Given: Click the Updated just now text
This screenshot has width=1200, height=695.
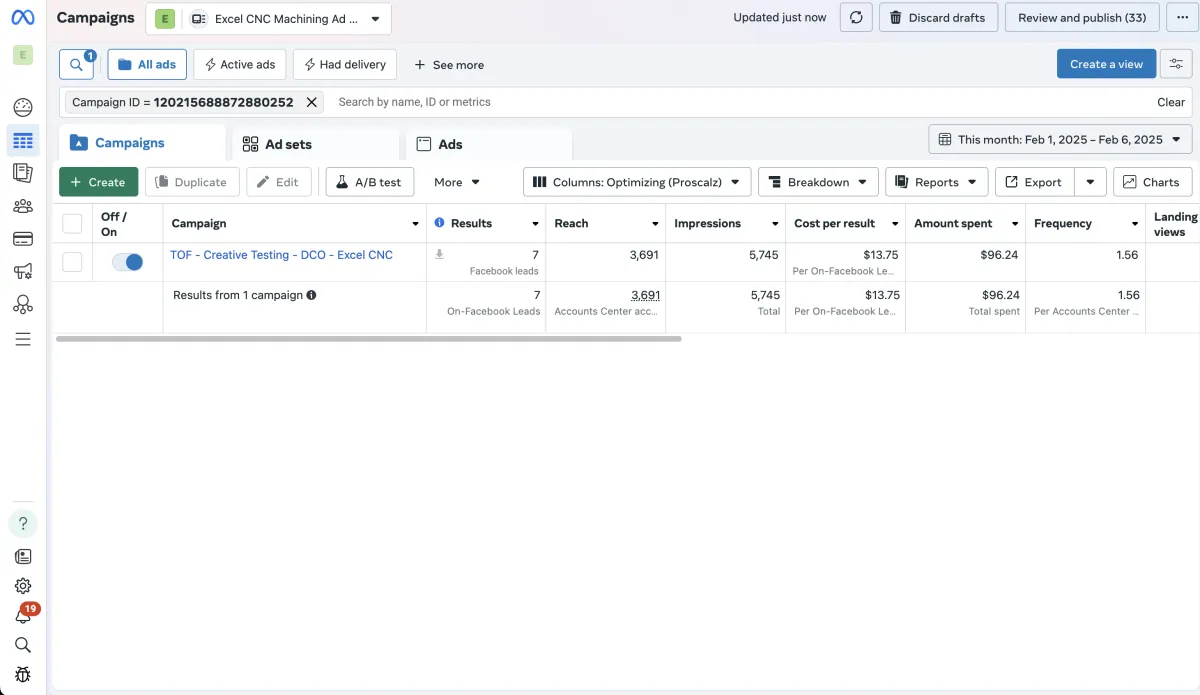Looking at the screenshot, I should (780, 18).
